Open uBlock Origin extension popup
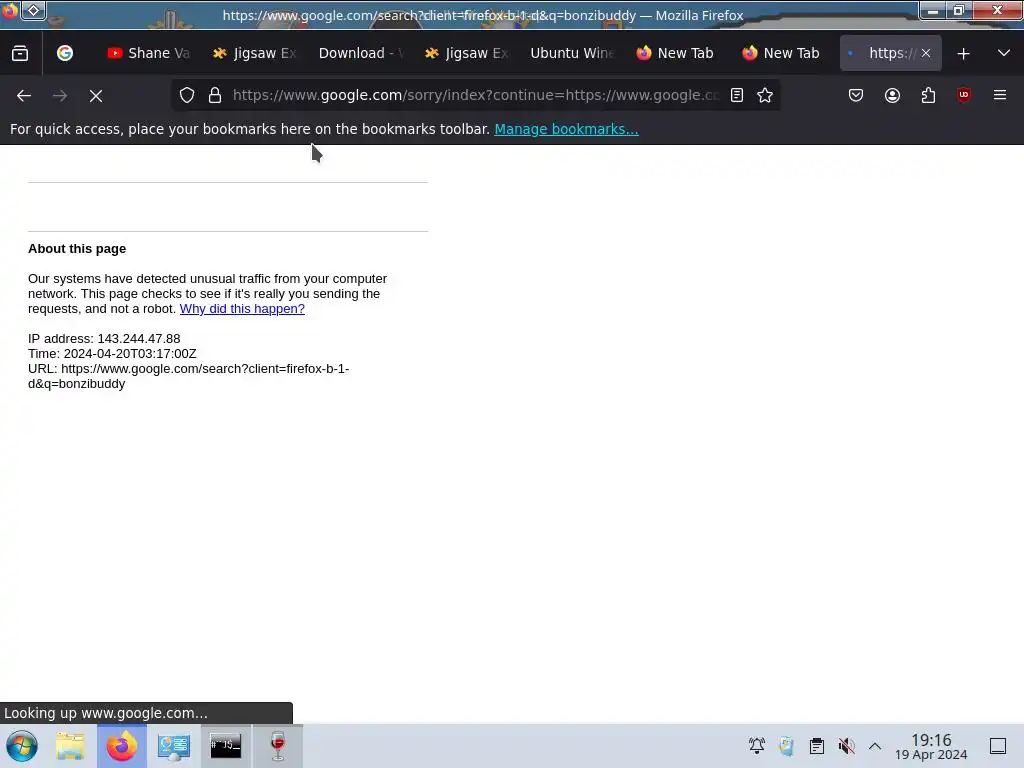The width and height of the screenshot is (1024, 768). (964, 95)
